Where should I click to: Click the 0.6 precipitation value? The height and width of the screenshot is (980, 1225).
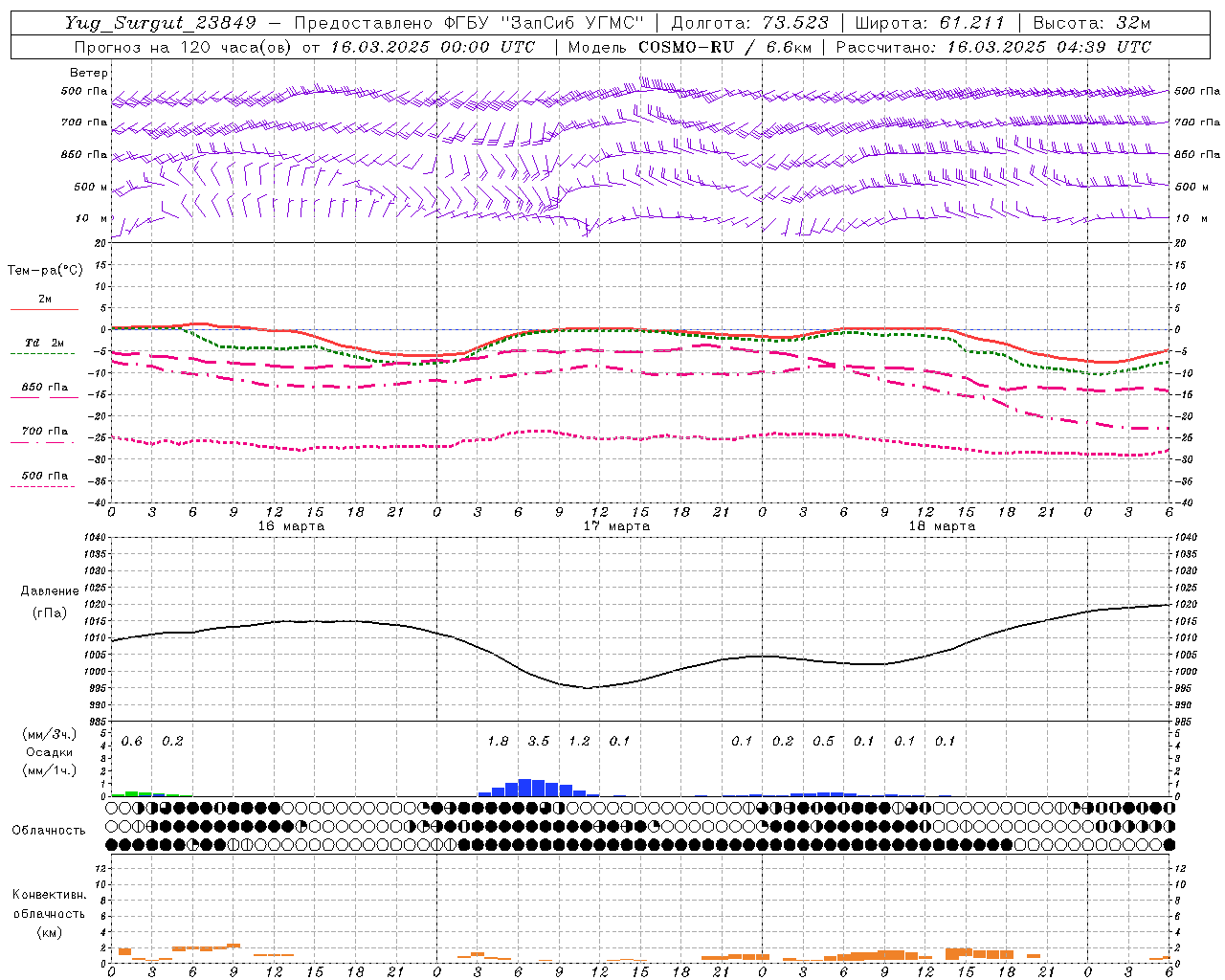(131, 742)
